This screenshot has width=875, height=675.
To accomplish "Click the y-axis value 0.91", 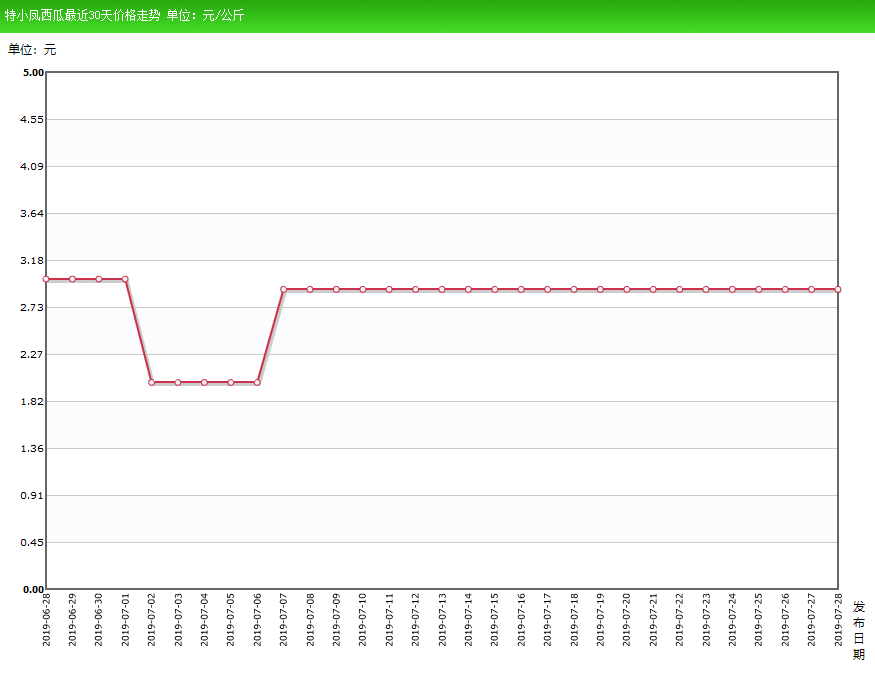I will coord(32,495).
